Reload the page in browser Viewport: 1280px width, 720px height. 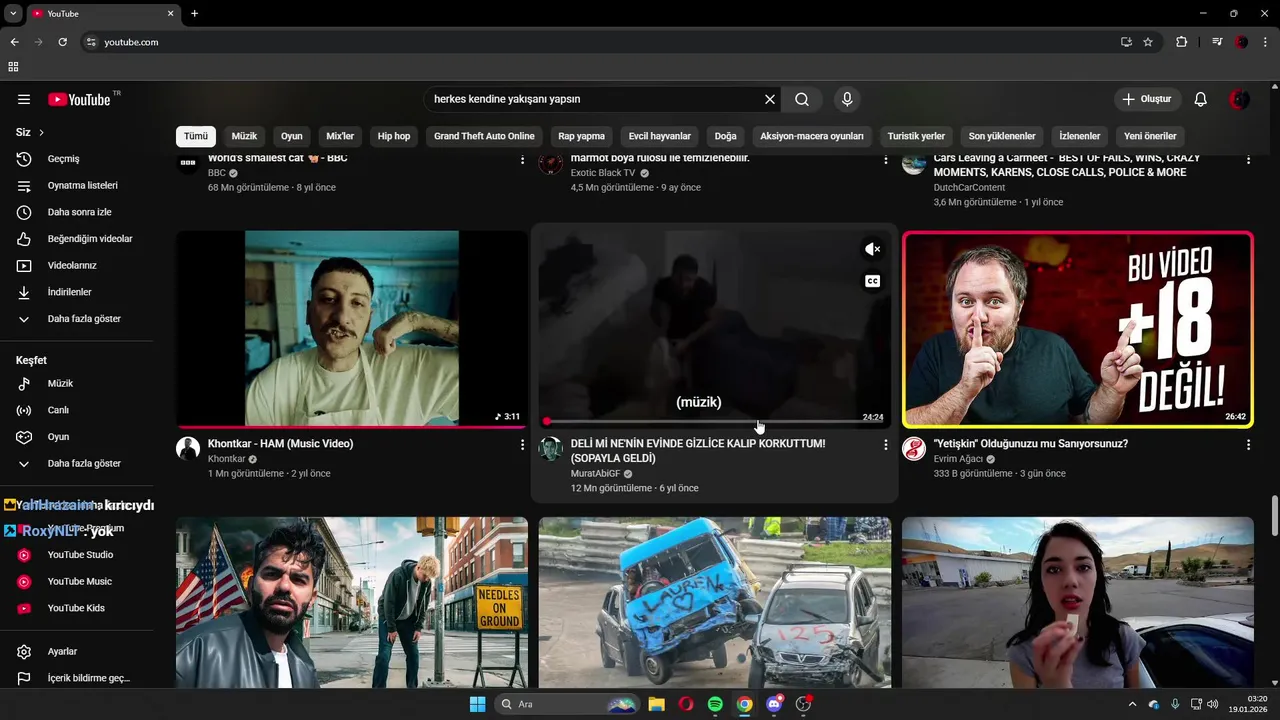click(x=62, y=42)
